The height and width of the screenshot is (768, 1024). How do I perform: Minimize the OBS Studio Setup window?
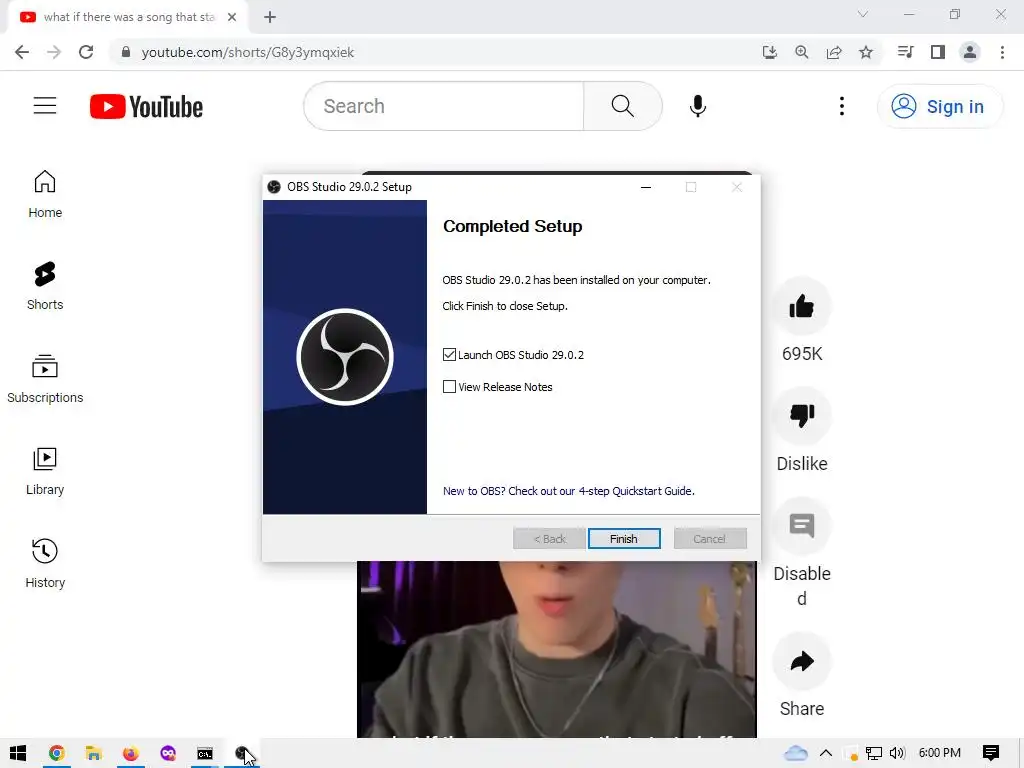(646, 187)
